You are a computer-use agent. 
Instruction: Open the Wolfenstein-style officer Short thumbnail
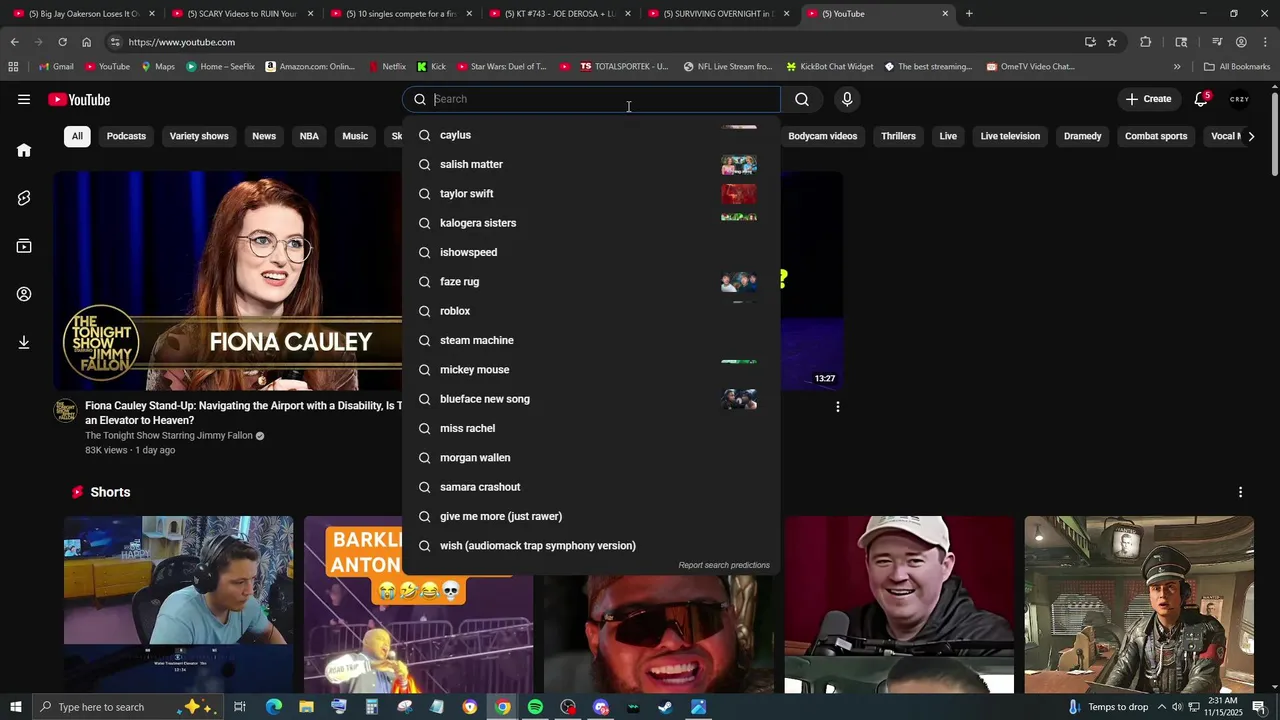pyautogui.click(x=1139, y=605)
